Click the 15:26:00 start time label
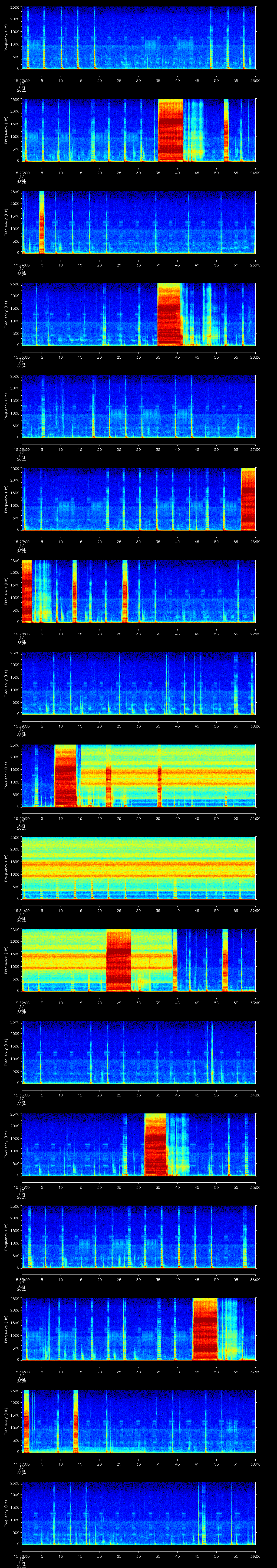The height and width of the screenshot is (1568, 277). pyautogui.click(x=21, y=449)
